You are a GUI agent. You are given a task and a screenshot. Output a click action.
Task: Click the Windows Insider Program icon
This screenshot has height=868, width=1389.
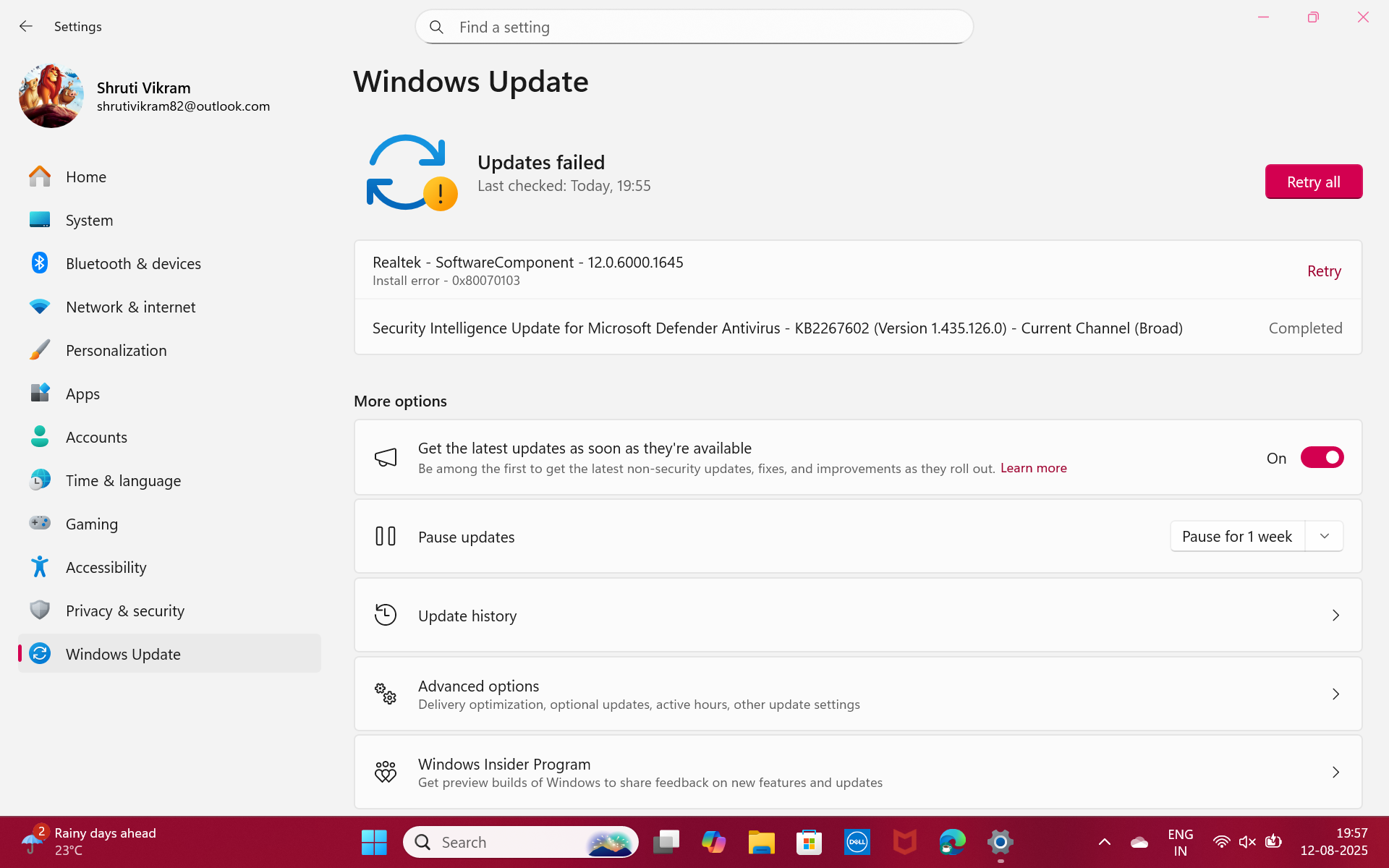tap(386, 772)
